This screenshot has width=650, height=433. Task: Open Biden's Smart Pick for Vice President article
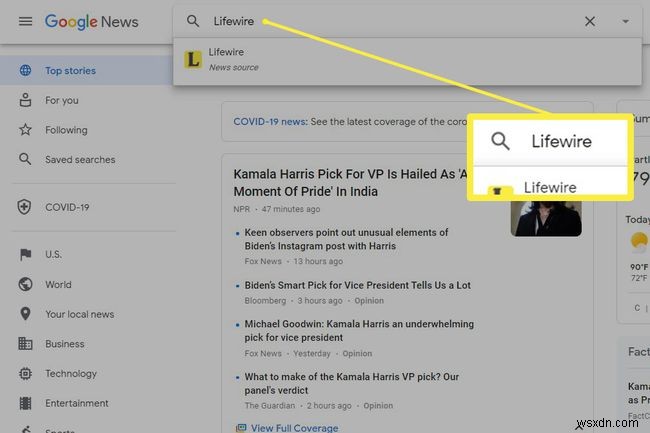click(357, 285)
